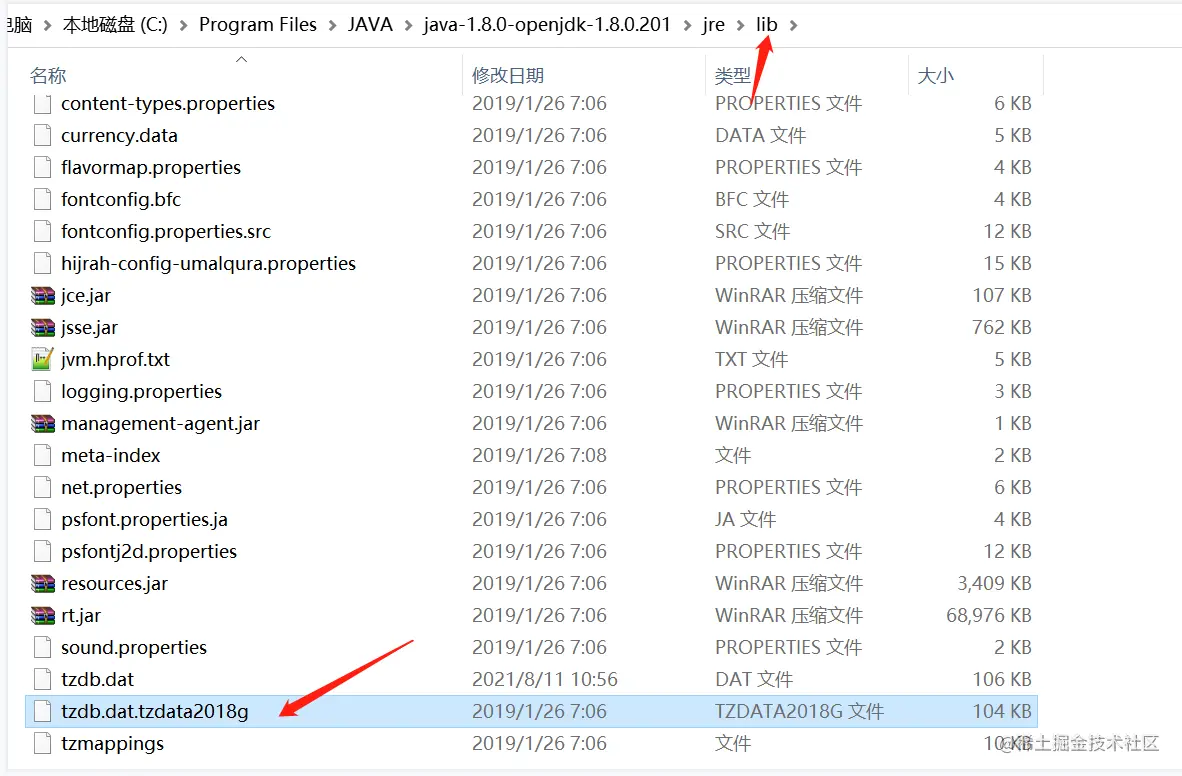1182x776 pixels.
Task: Navigate to Program Files breadcrumb
Action: pyautogui.click(x=258, y=25)
